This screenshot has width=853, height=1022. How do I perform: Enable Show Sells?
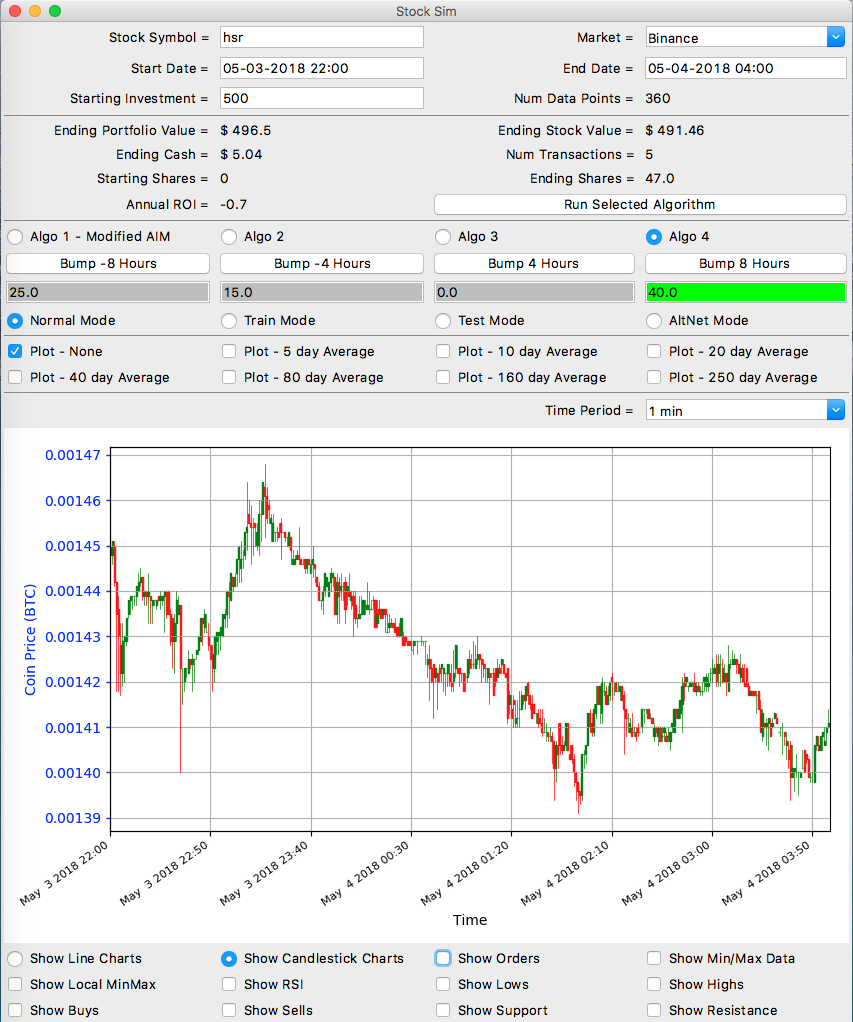tap(229, 1010)
